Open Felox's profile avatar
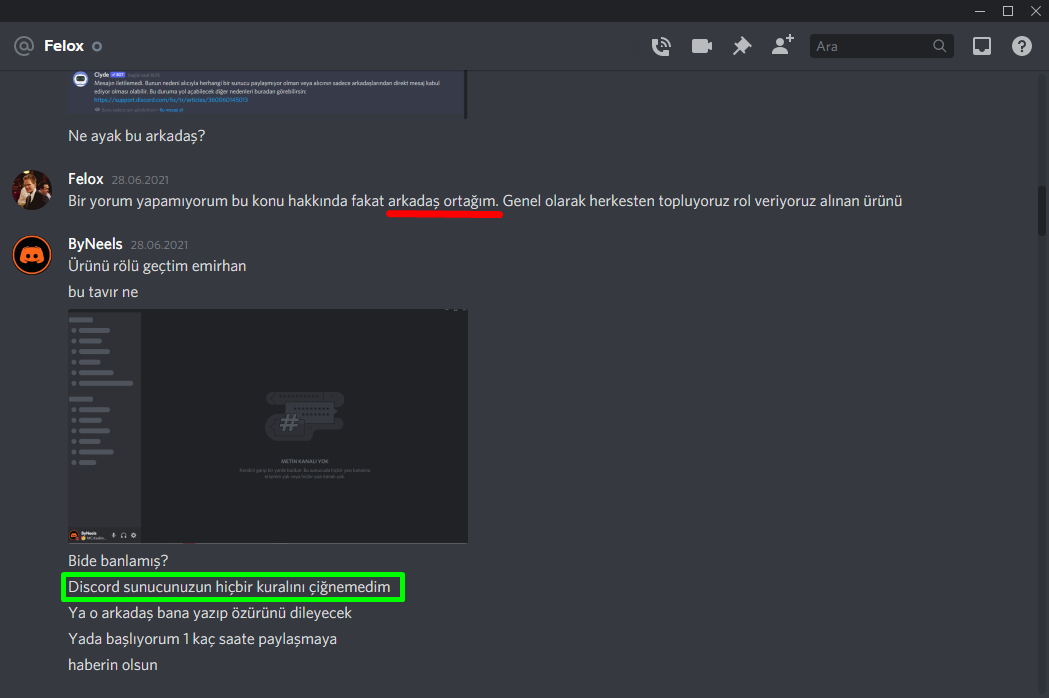This screenshot has width=1049, height=698. coord(31,189)
